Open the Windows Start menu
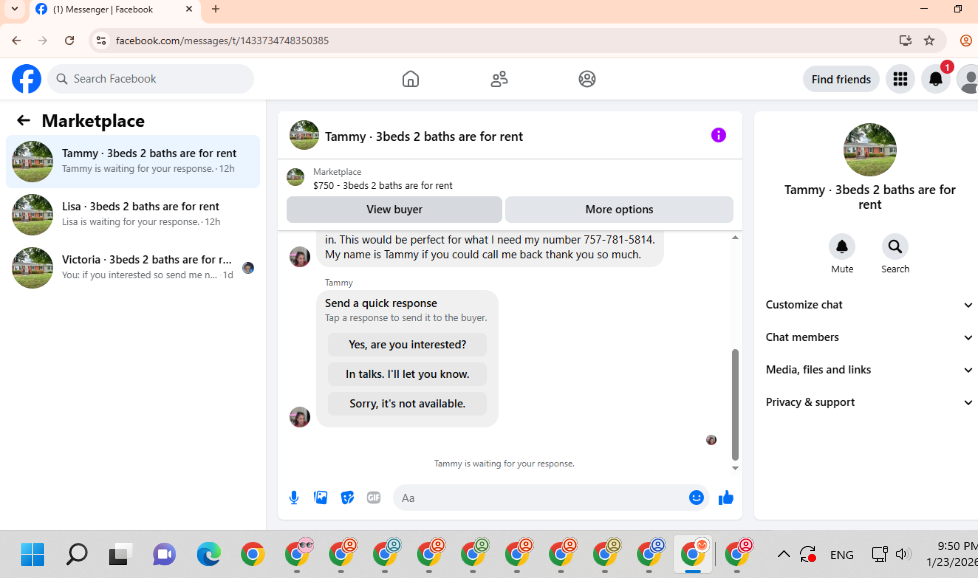The width and height of the screenshot is (978, 578). (x=32, y=554)
